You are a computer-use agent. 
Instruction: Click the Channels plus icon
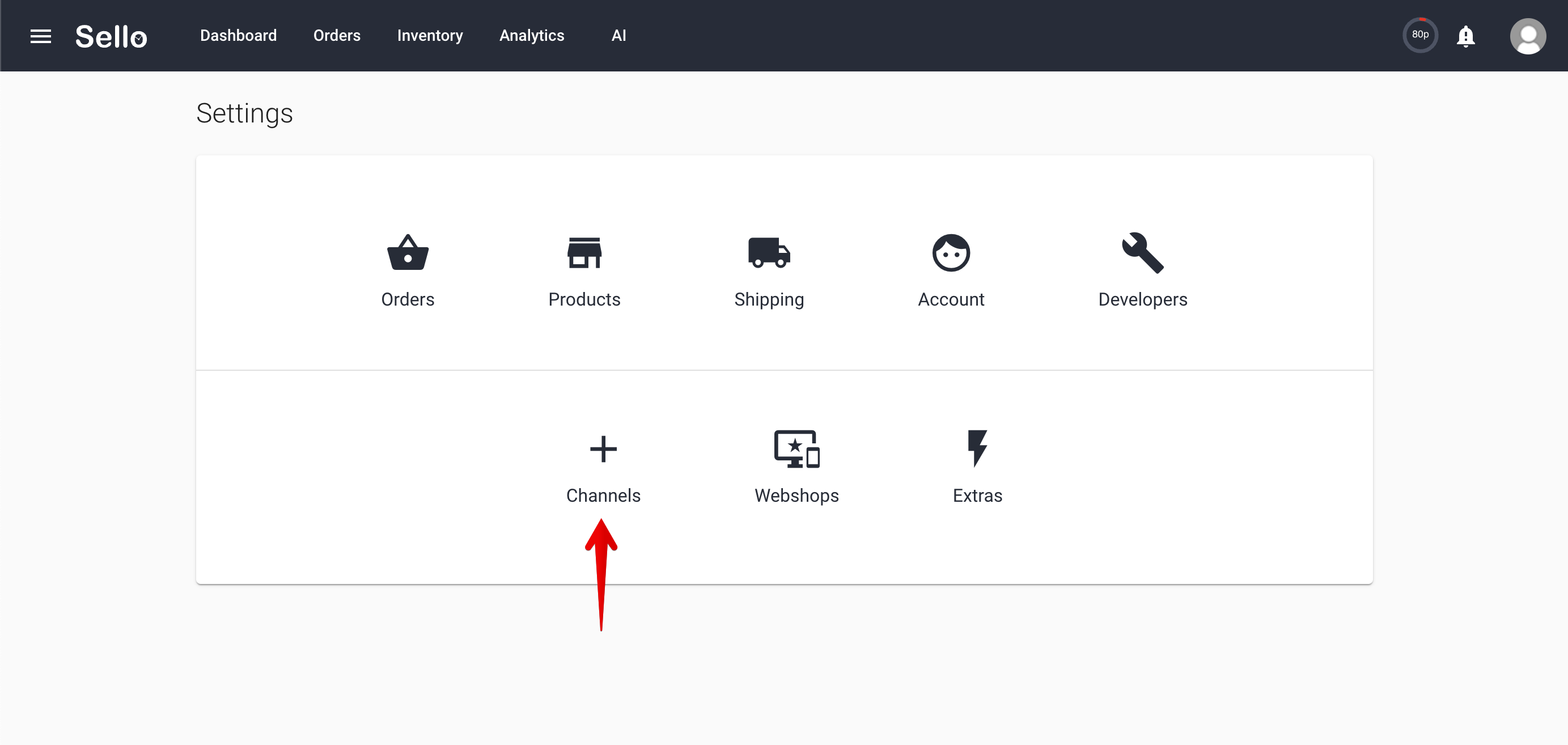[603, 448]
